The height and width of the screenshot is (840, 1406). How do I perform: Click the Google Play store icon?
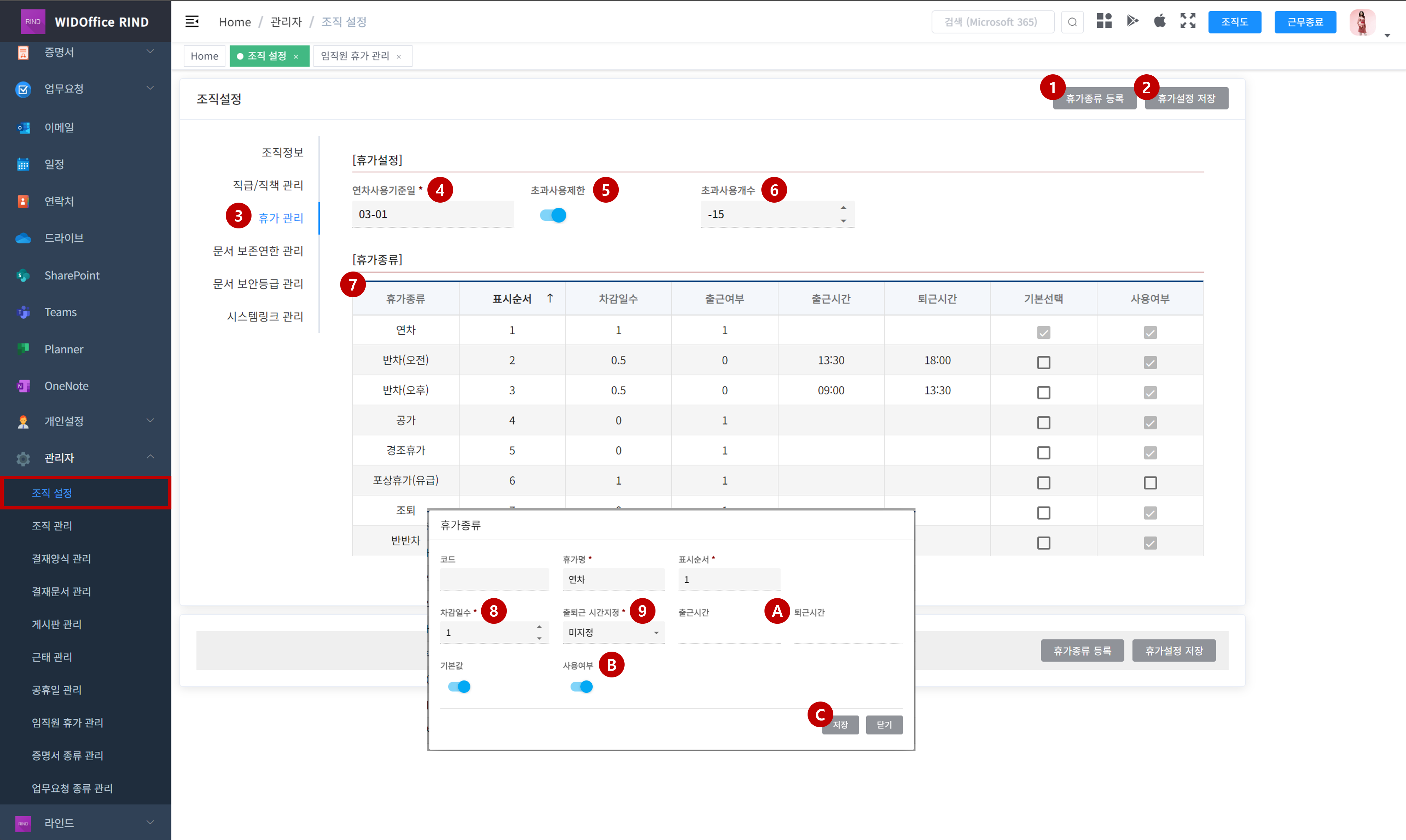tap(1132, 21)
